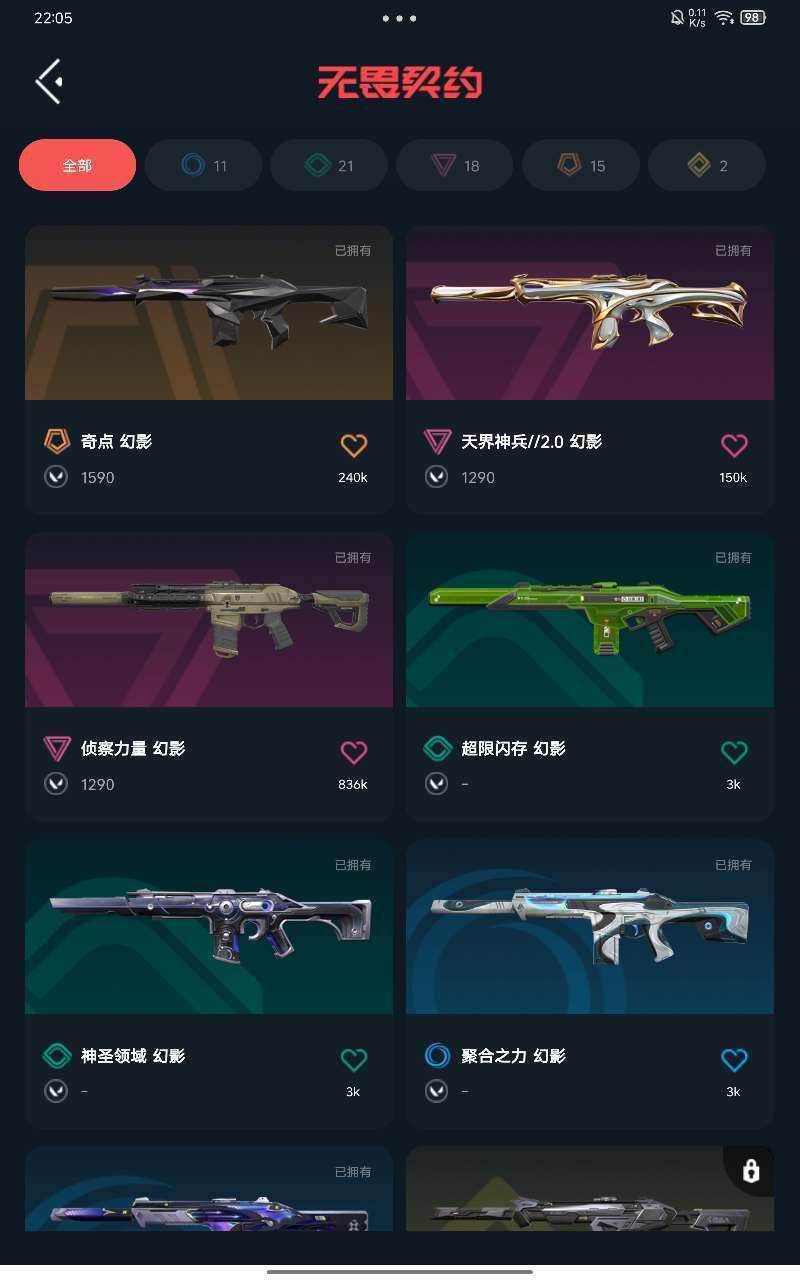Tap heart icon for 神圣领域 幻影
800x1280 pixels.
pyautogui.click(x=354, y=1059)
